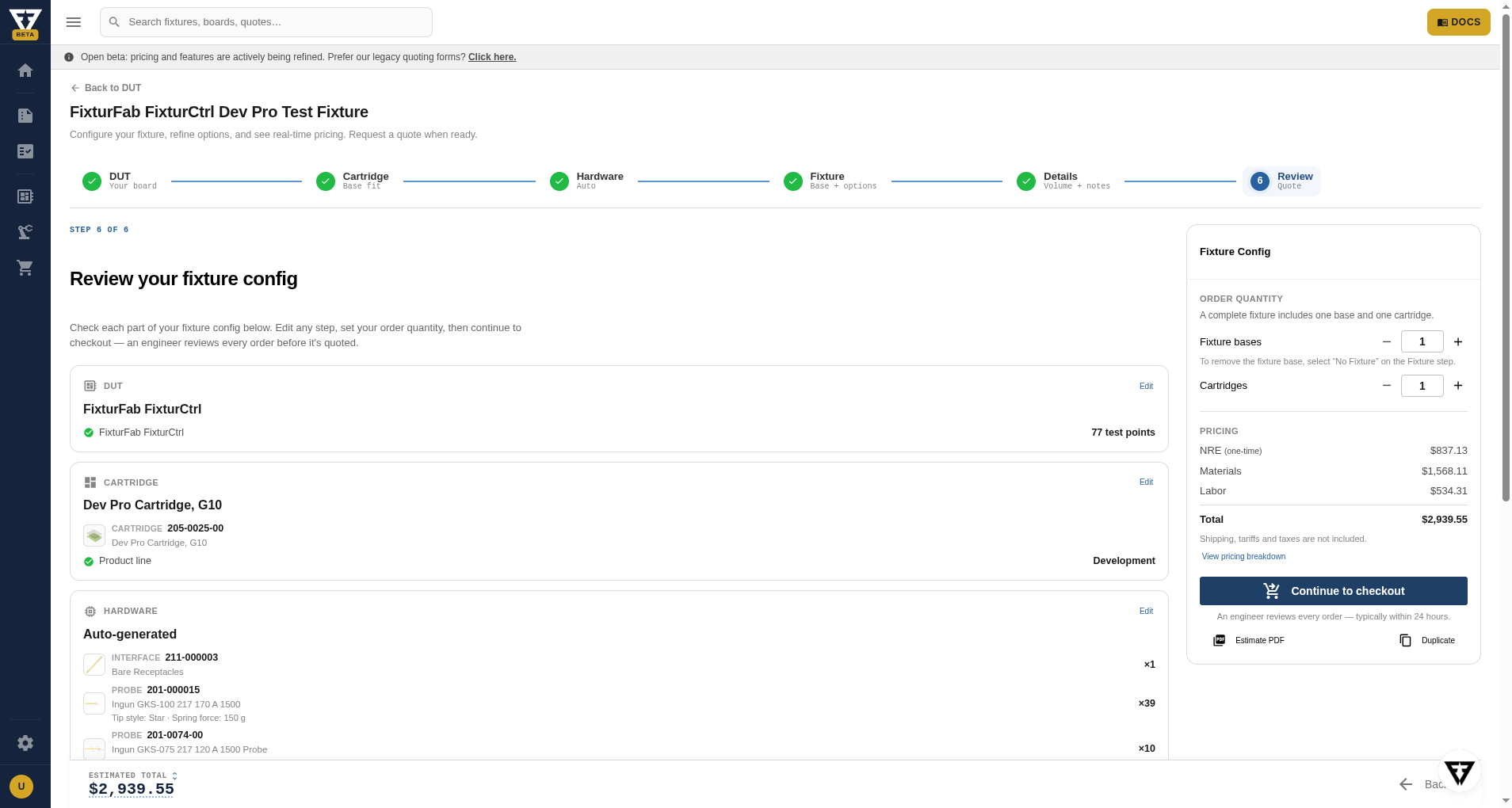
Task: Click the Dev Pro Cartridge thumbnail
Action: point(94,536)
